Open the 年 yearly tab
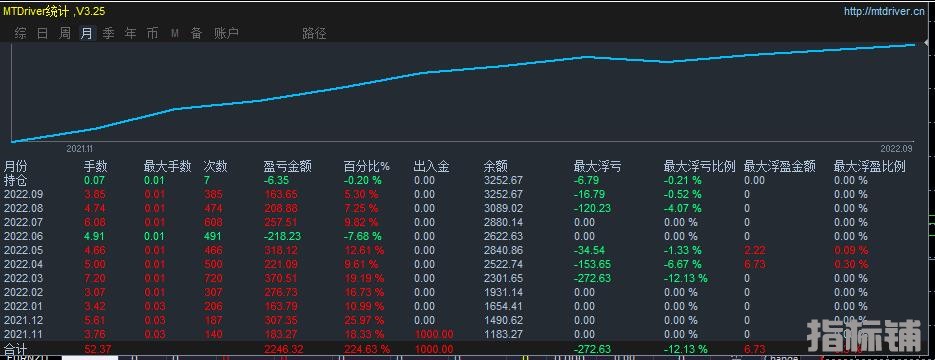The image size is (935, 360). pos(131,34)
